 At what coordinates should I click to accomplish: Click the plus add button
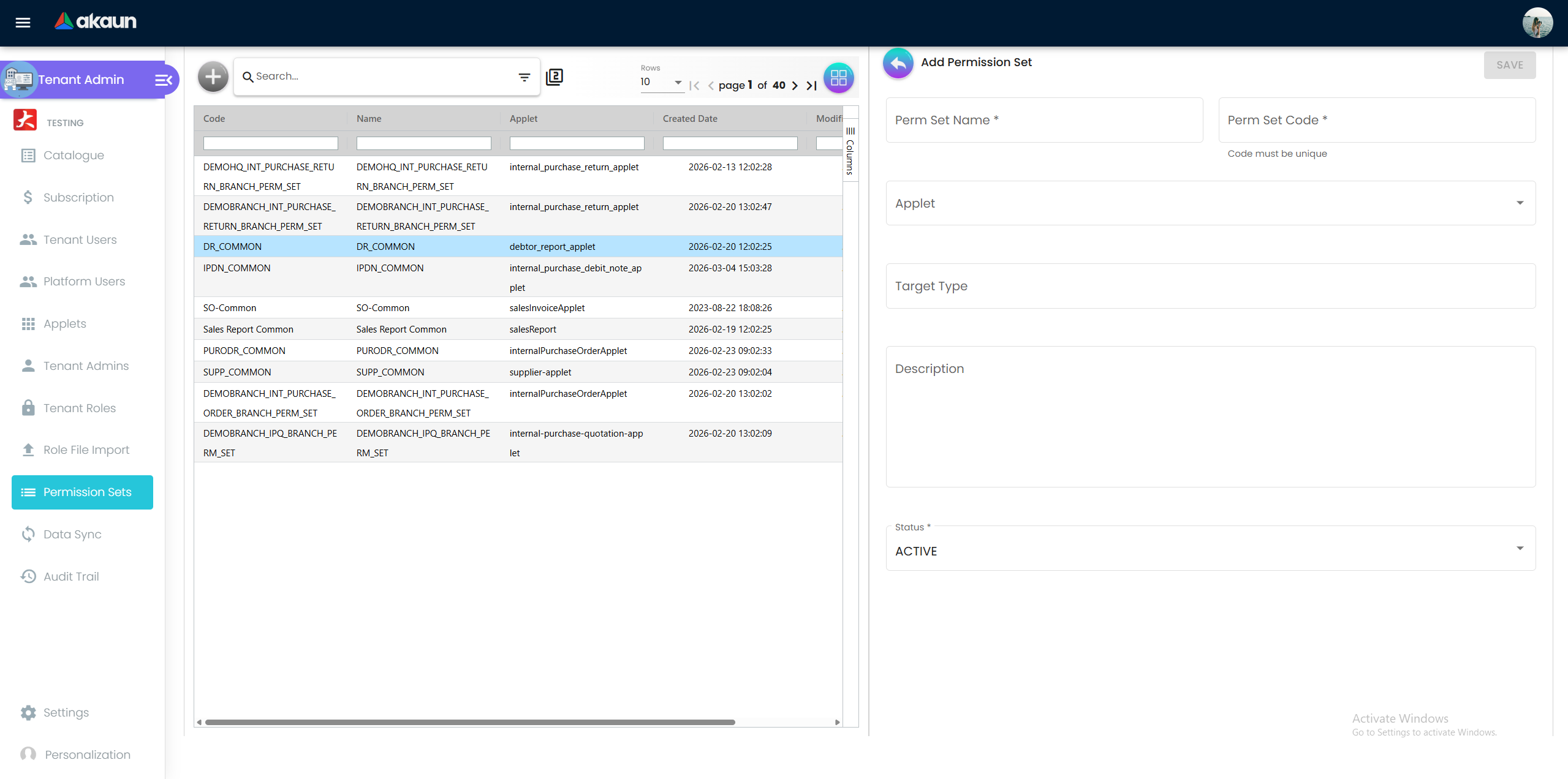coord(213,77)
